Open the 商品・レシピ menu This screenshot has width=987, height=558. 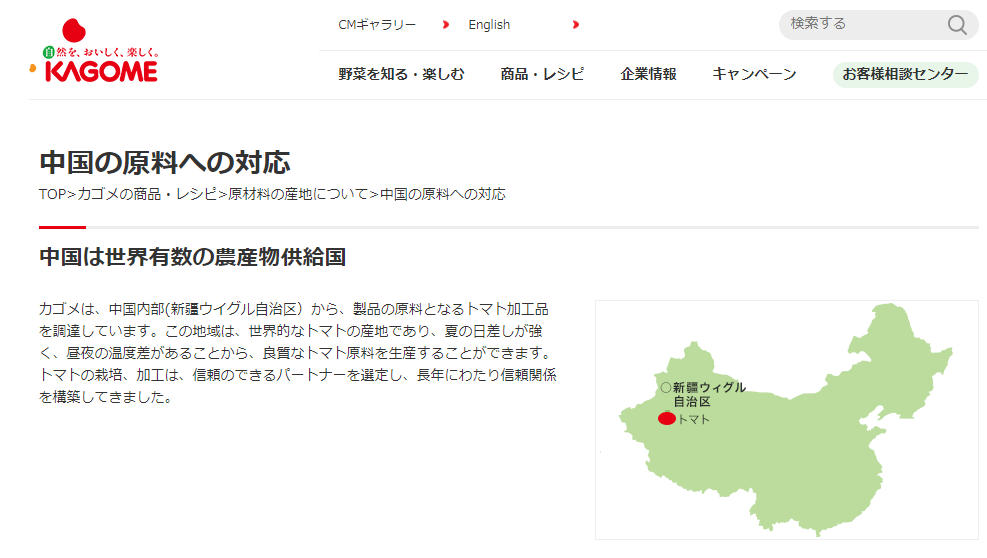[x=542, y=74]
